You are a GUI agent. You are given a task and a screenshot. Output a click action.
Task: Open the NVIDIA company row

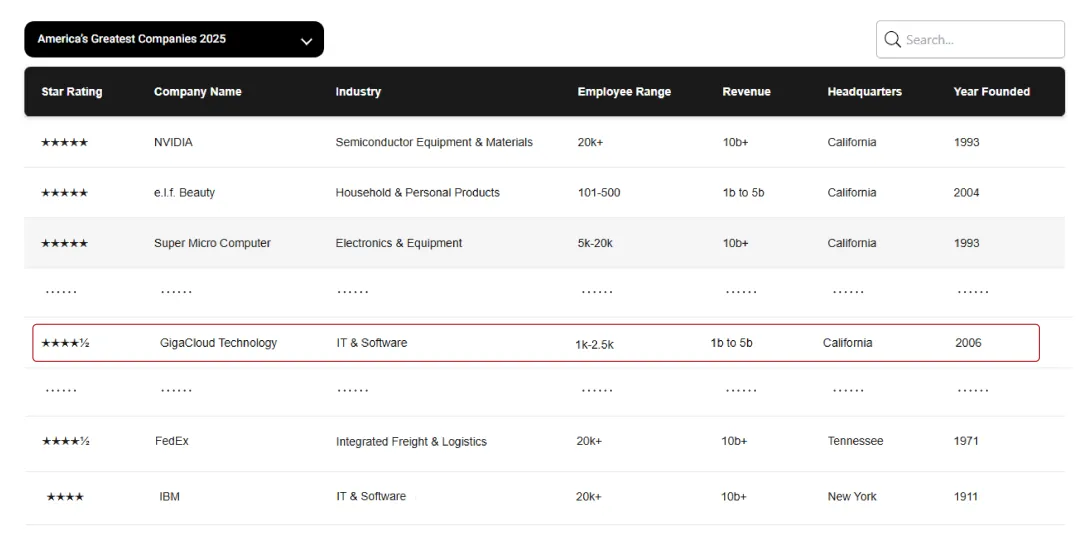[x=173, y=143]
